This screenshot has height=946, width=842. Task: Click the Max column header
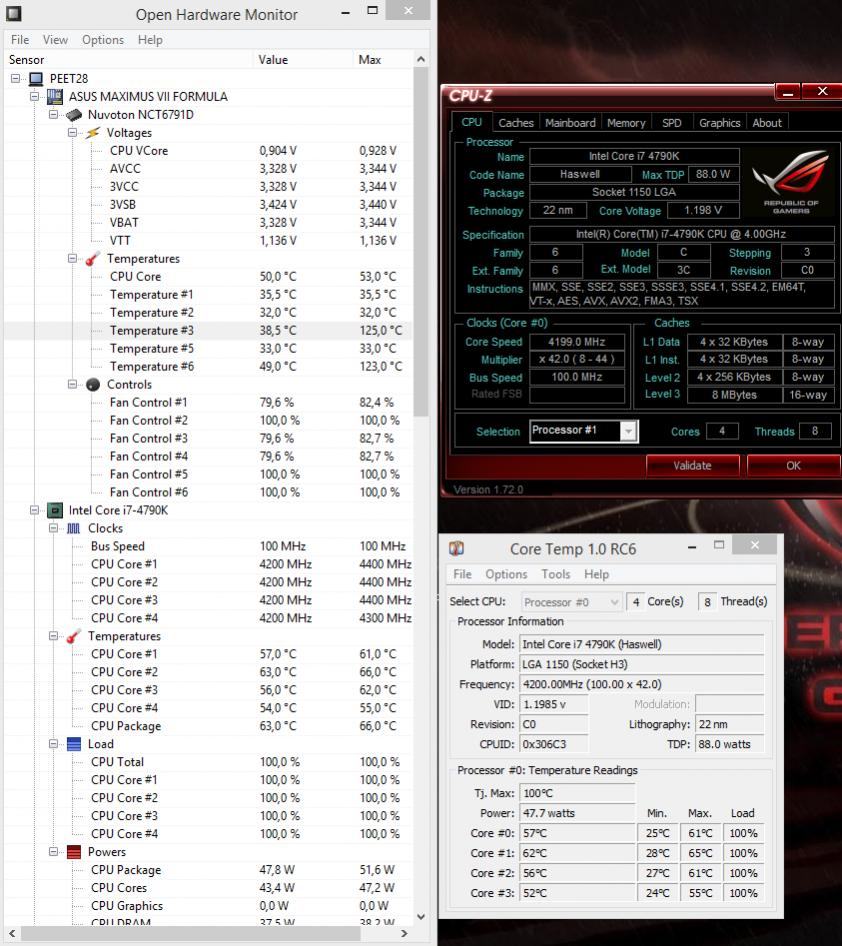pos(382,60)
